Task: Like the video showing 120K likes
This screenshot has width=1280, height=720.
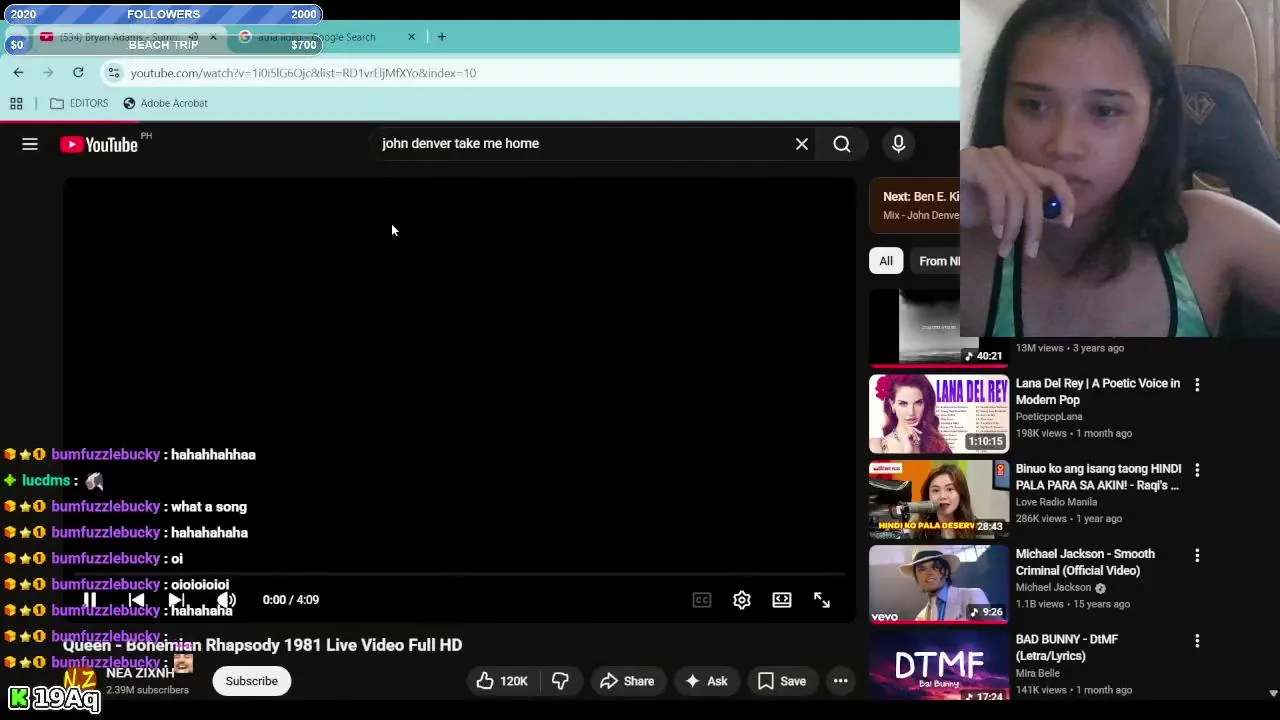Action: tap(503, 681)
